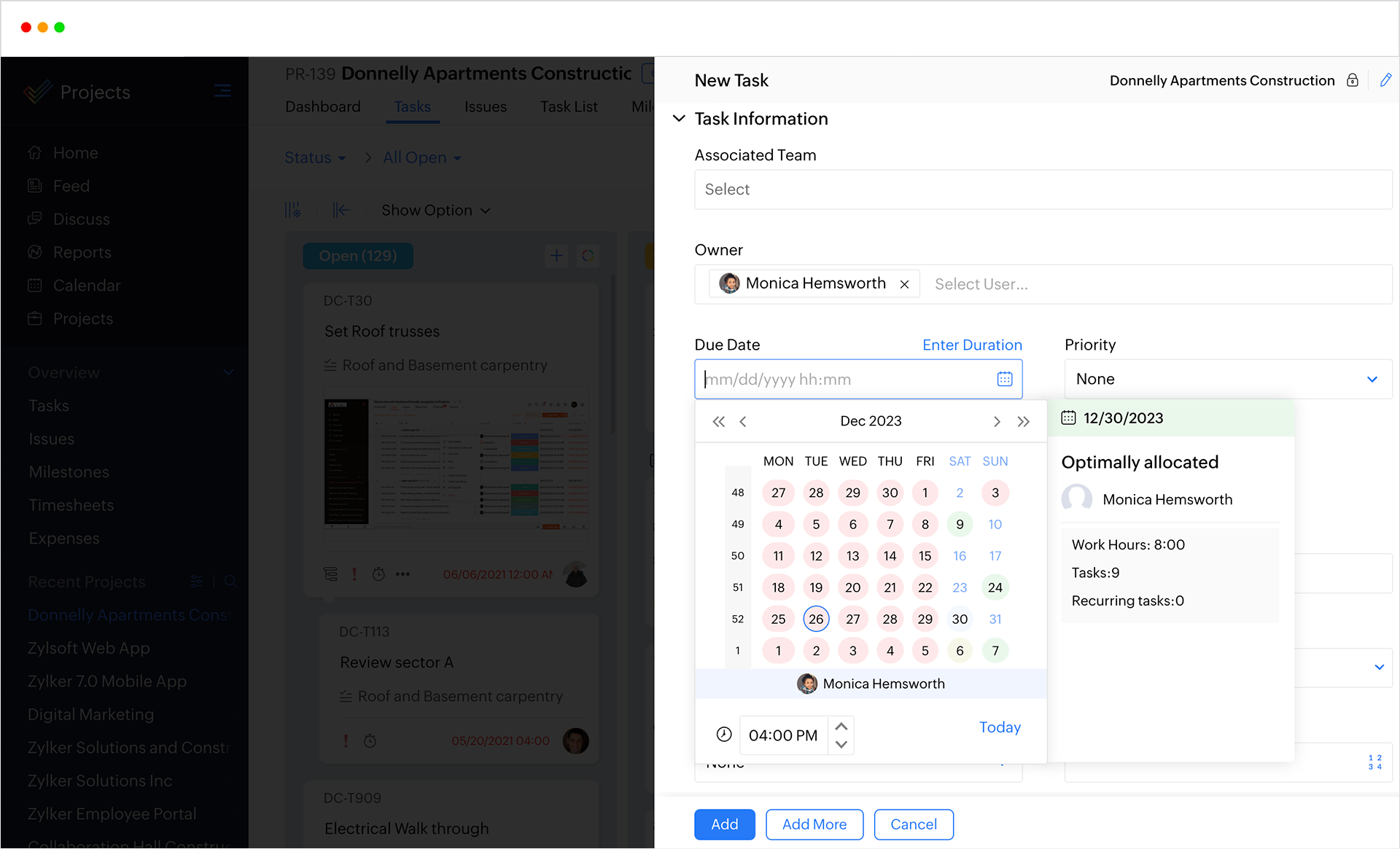Click the add task icon on Open board
Screen dimensions: 1400x849
tap(556, 254)
